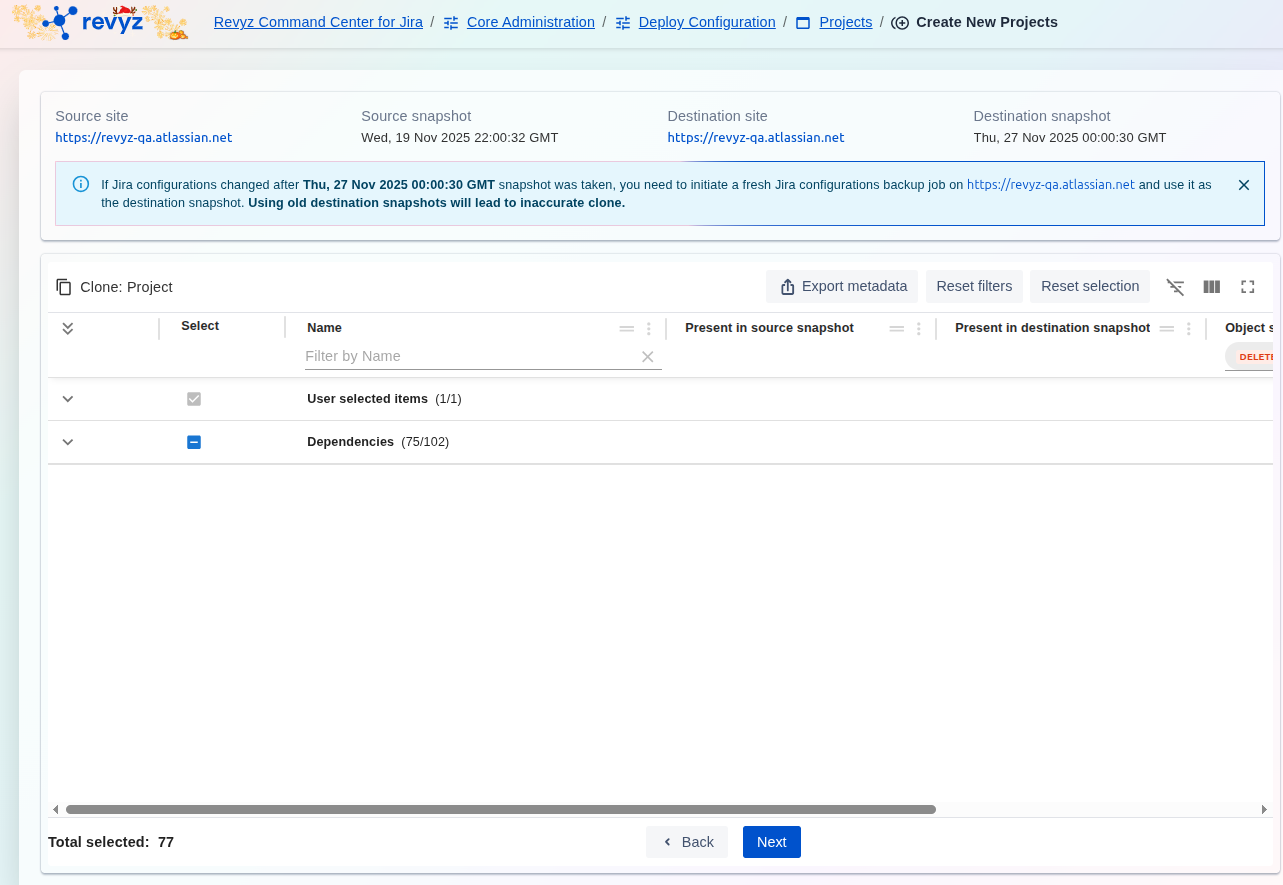Open Core Administration breadcrumb
The image size is (1283, 885).
530,22
